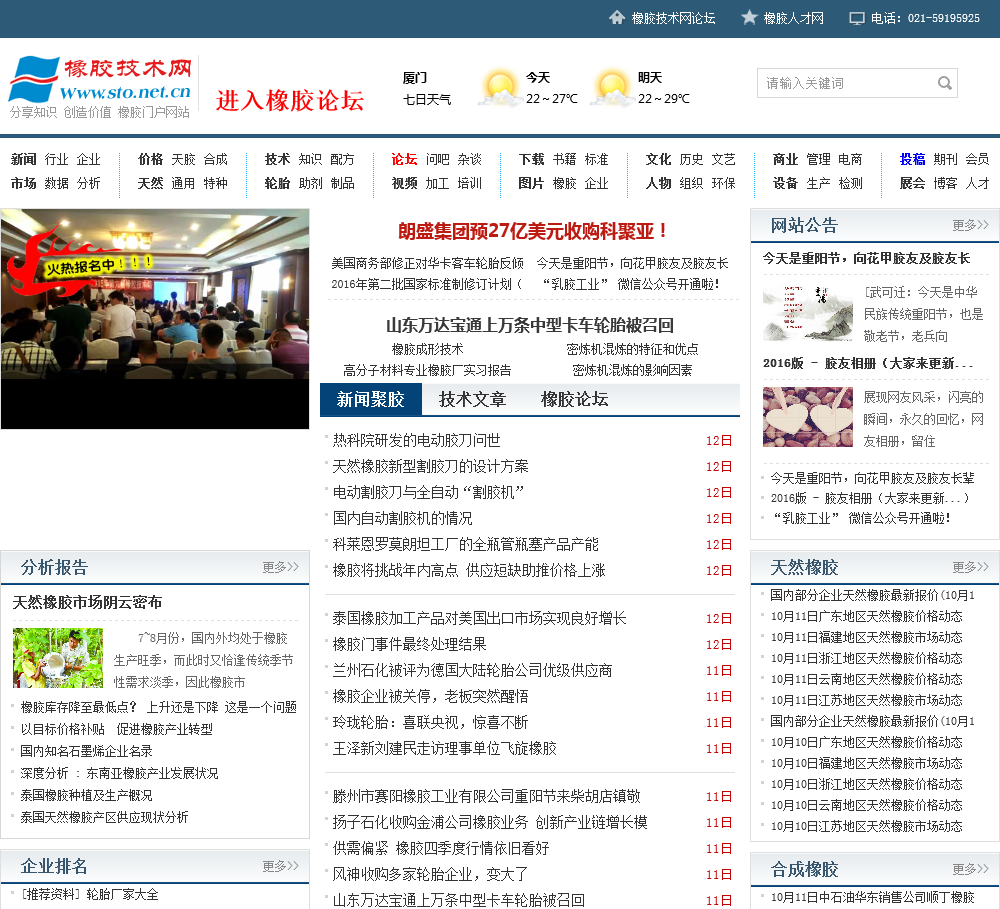Open 橡胶技术网论坛 in top bar

(x=673, y=18)
